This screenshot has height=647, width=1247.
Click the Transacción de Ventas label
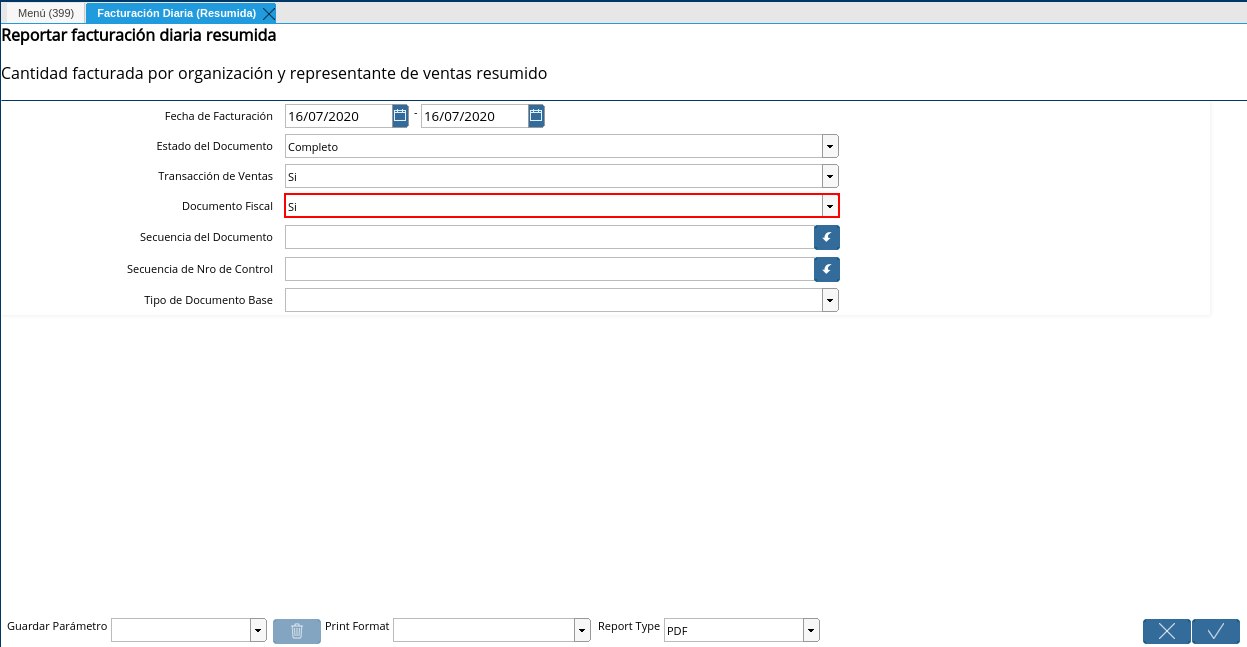[215, 176]
